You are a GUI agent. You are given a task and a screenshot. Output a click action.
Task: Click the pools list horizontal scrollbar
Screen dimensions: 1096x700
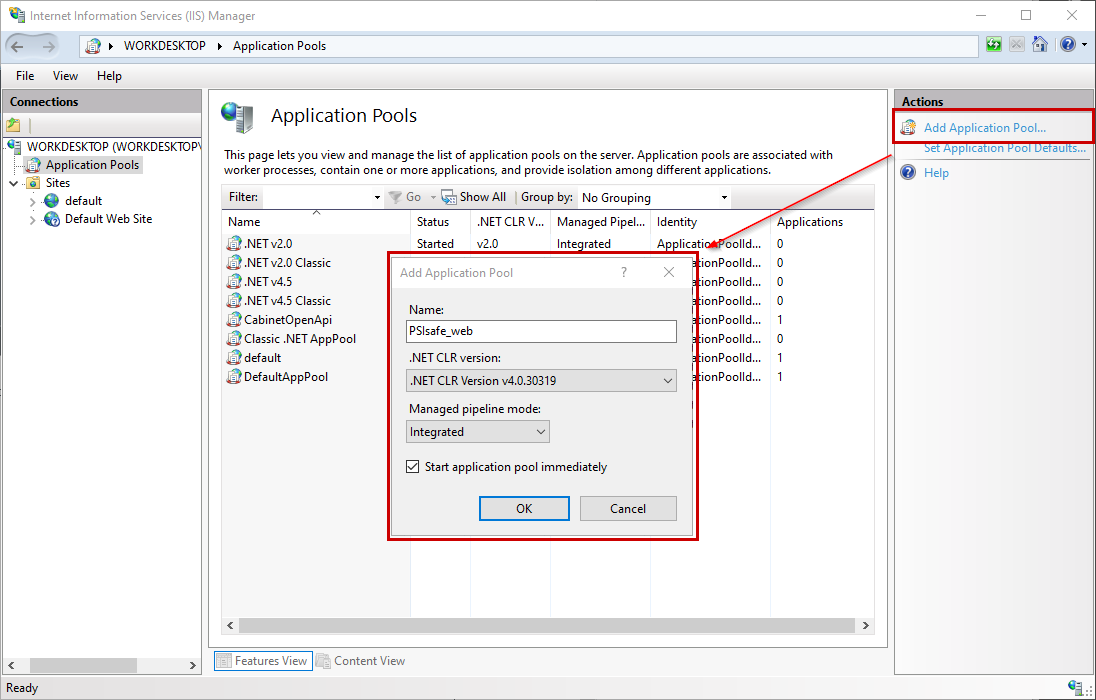tap(547, 625)
